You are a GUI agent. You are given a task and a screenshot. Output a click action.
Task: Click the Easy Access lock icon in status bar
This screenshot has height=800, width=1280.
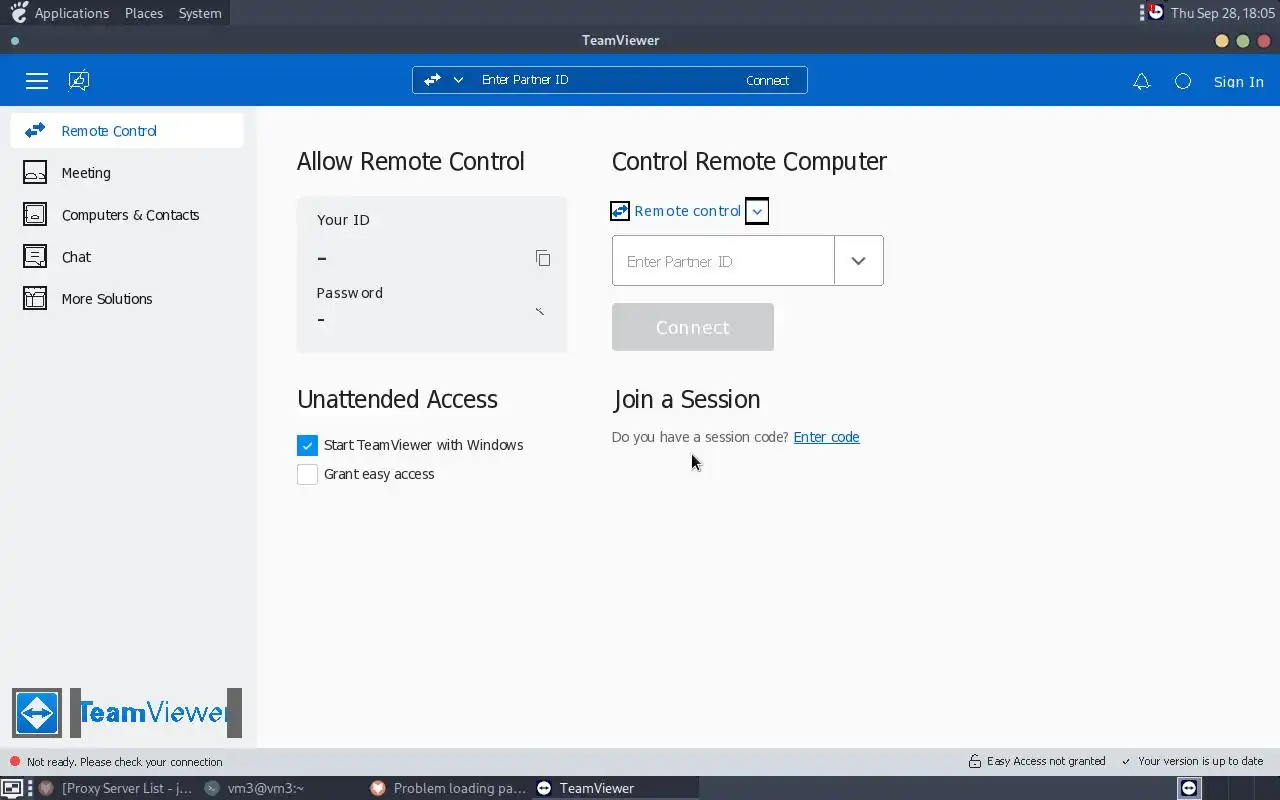(974, 761)
